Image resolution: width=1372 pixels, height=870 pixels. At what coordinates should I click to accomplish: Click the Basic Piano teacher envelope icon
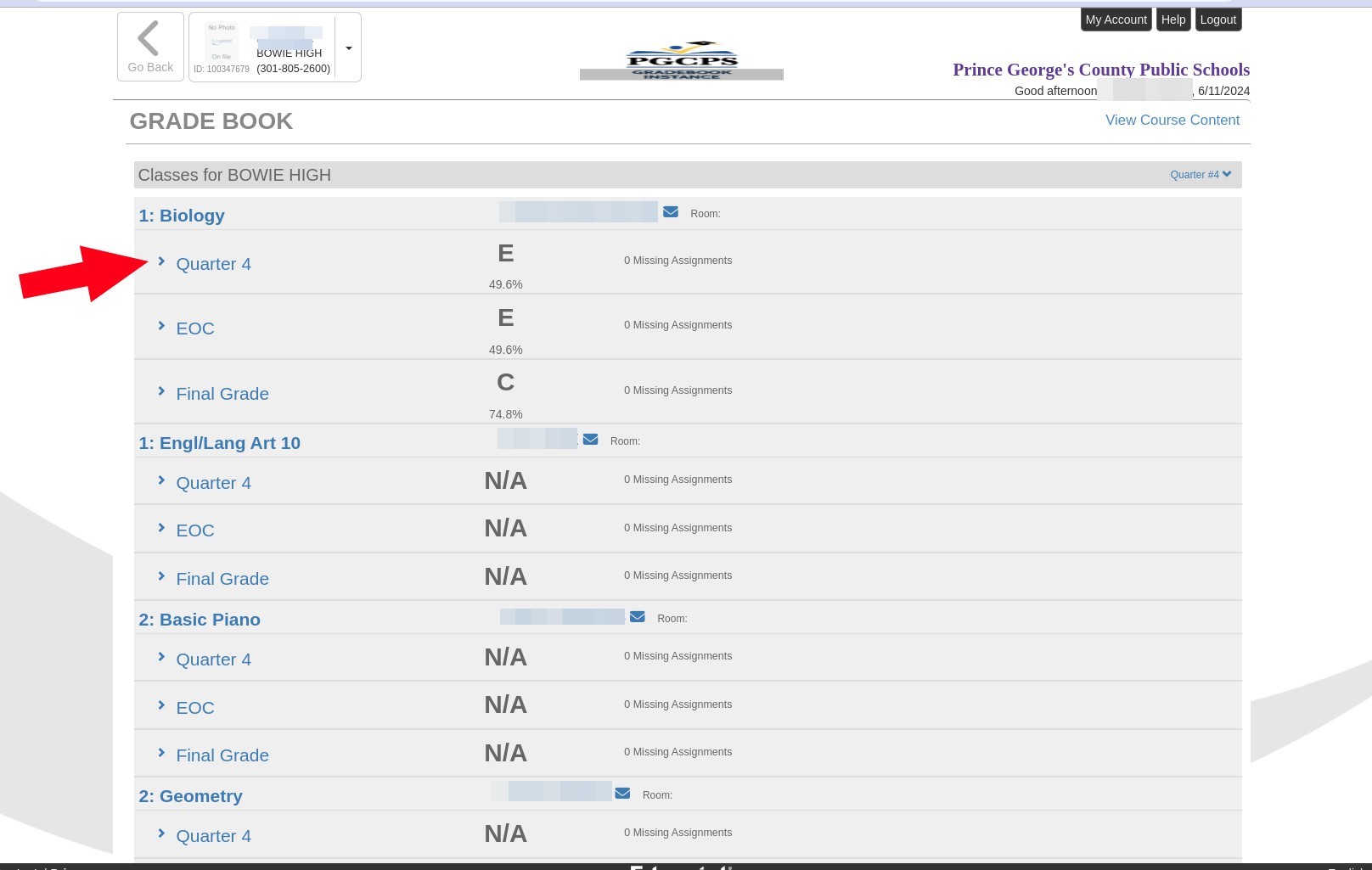click(637, 617)
